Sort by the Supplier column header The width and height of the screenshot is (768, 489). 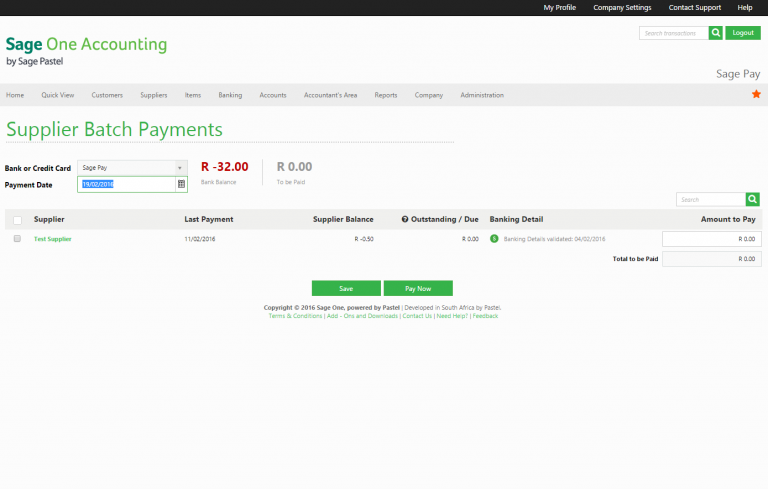click(x=49, y=219)
